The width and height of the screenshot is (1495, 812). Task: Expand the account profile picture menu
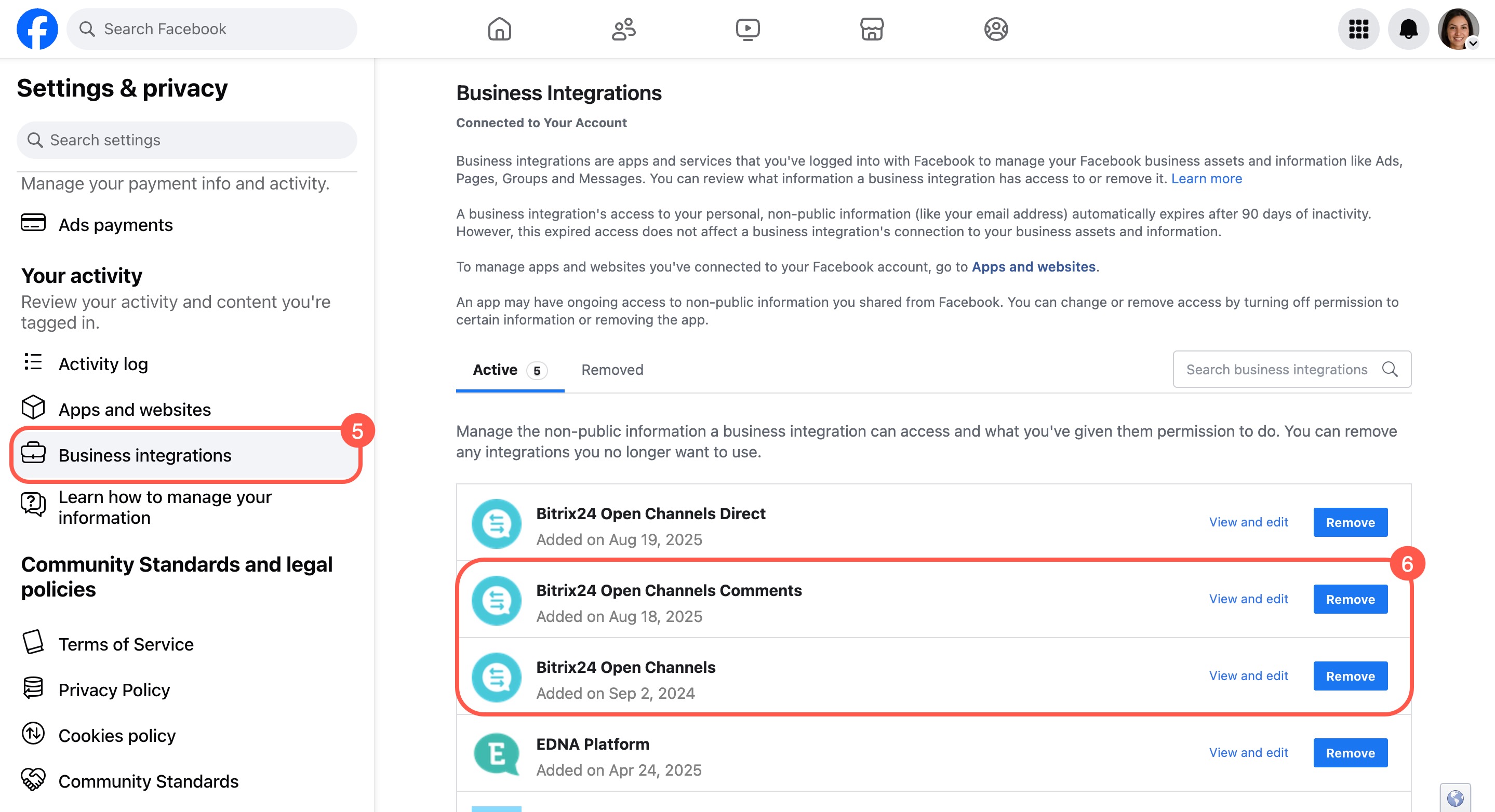pyautogui.click(x=1458, y=29)
